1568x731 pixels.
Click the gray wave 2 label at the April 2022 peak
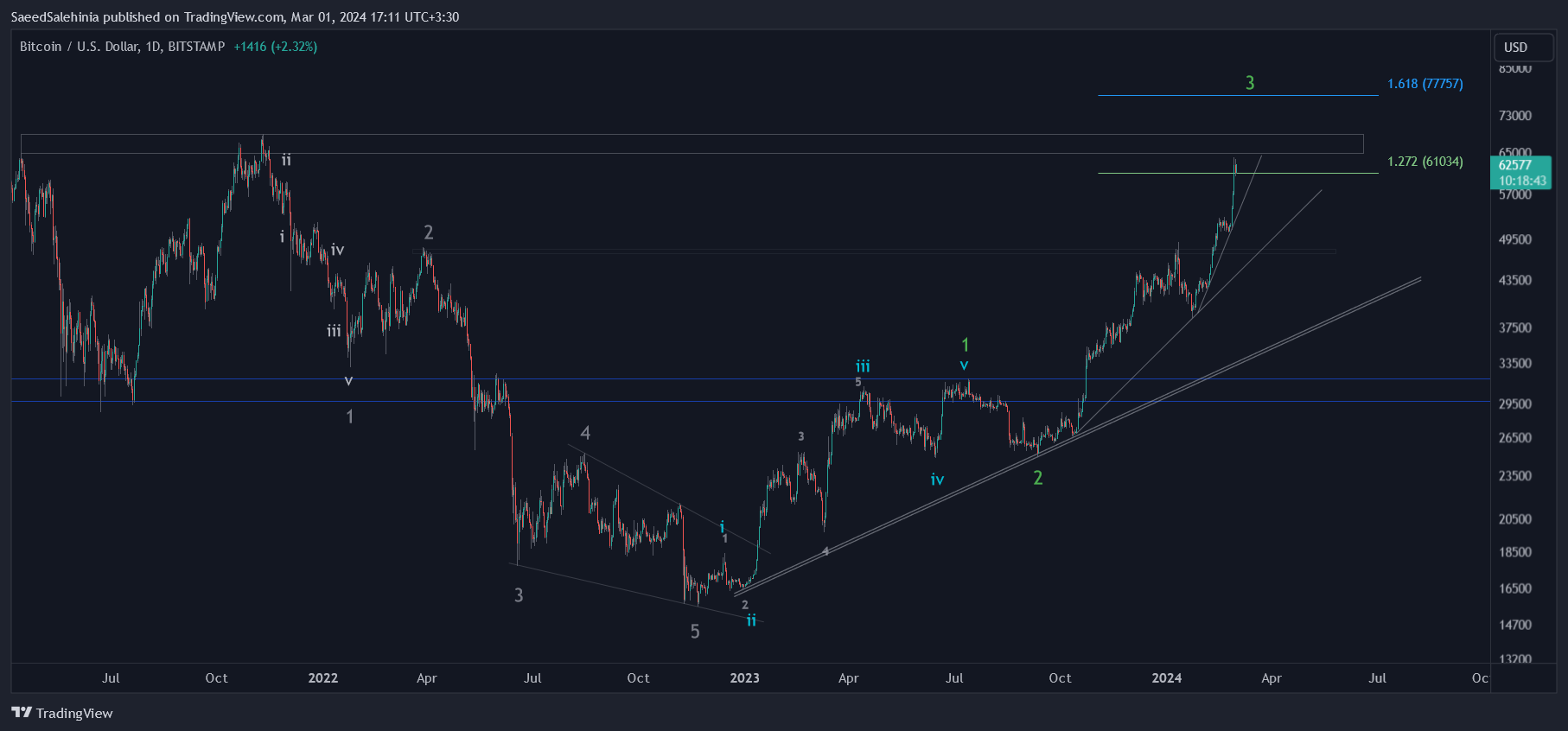pos(428,232)
